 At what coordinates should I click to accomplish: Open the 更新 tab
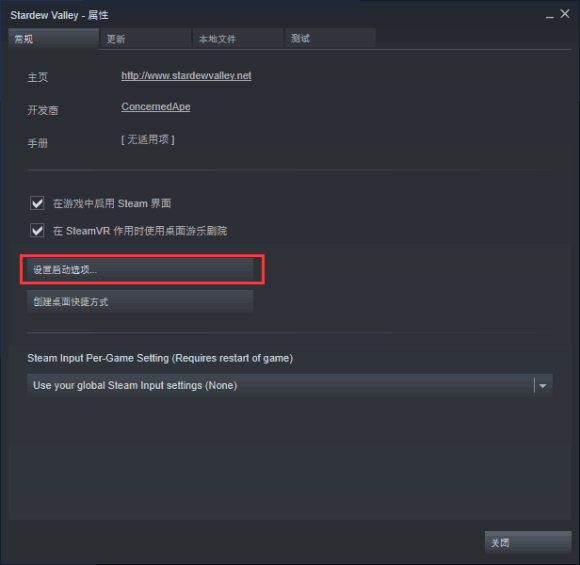tap(145, 38)
